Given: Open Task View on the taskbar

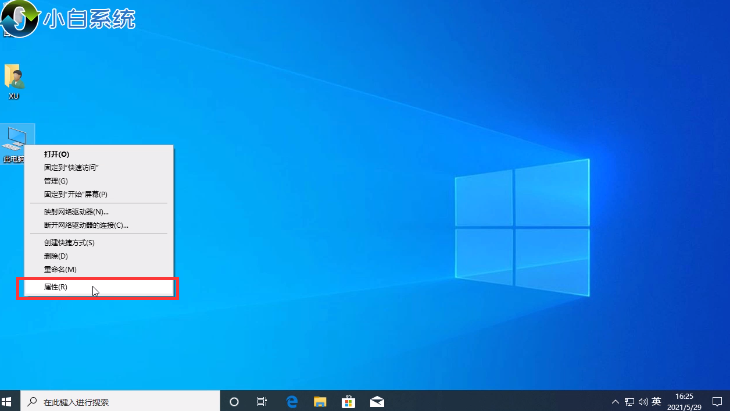Looking at the screenshot, I should point(262,401).
